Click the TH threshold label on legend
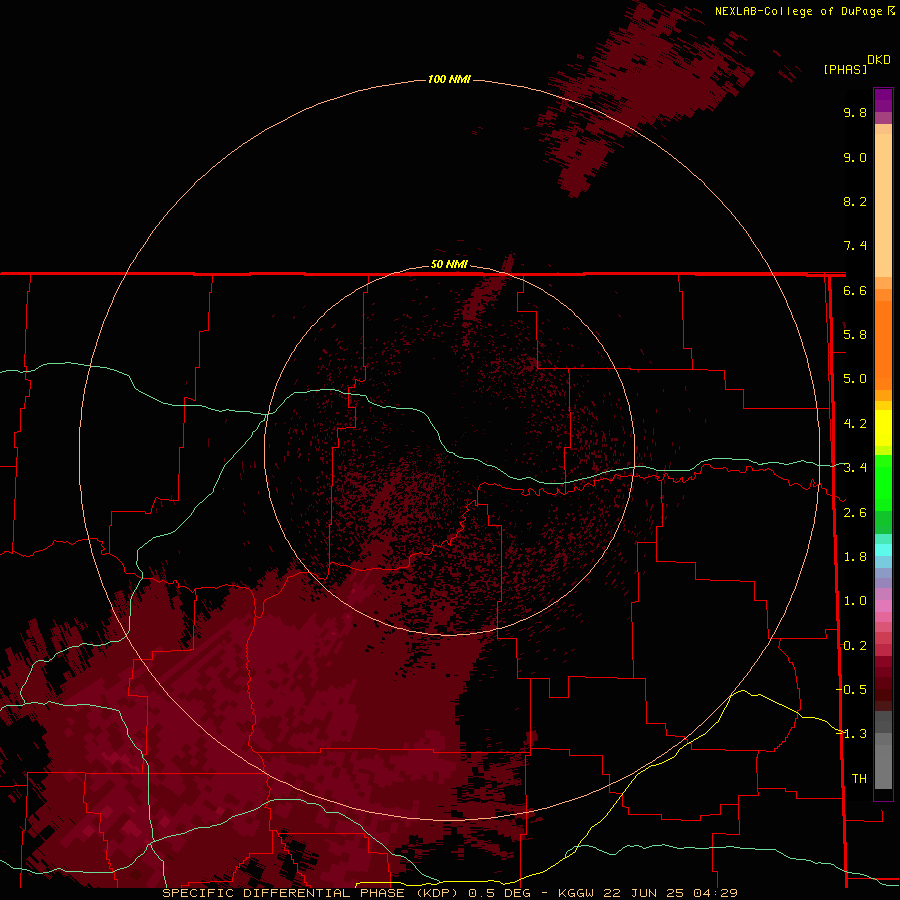Viewport: 900px width, 900px height. click(x=859, y=779)
